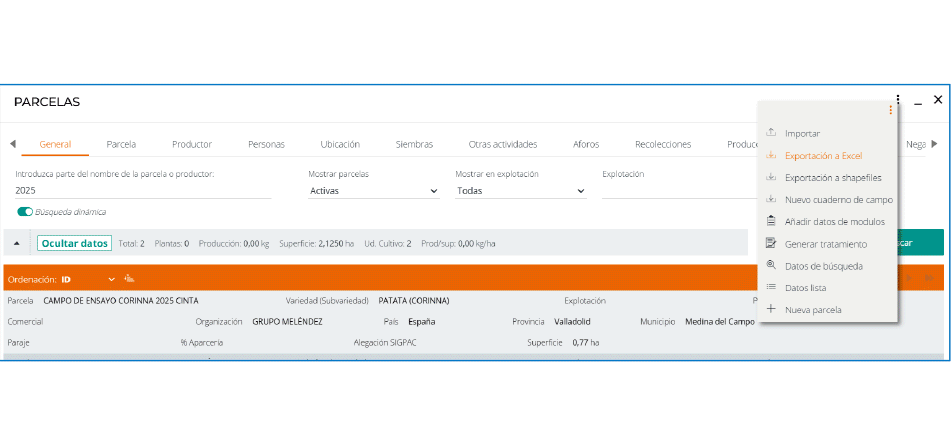951x446 pixels.
Task: Click the magnifier icon for Datos de búsqueda
Action: (x=771, y=265)
